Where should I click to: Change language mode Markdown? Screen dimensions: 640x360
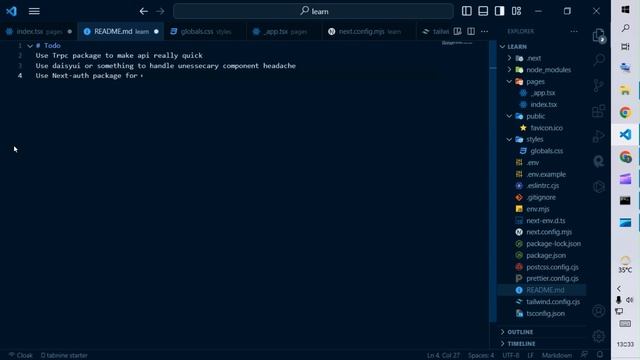coord(557,355)
